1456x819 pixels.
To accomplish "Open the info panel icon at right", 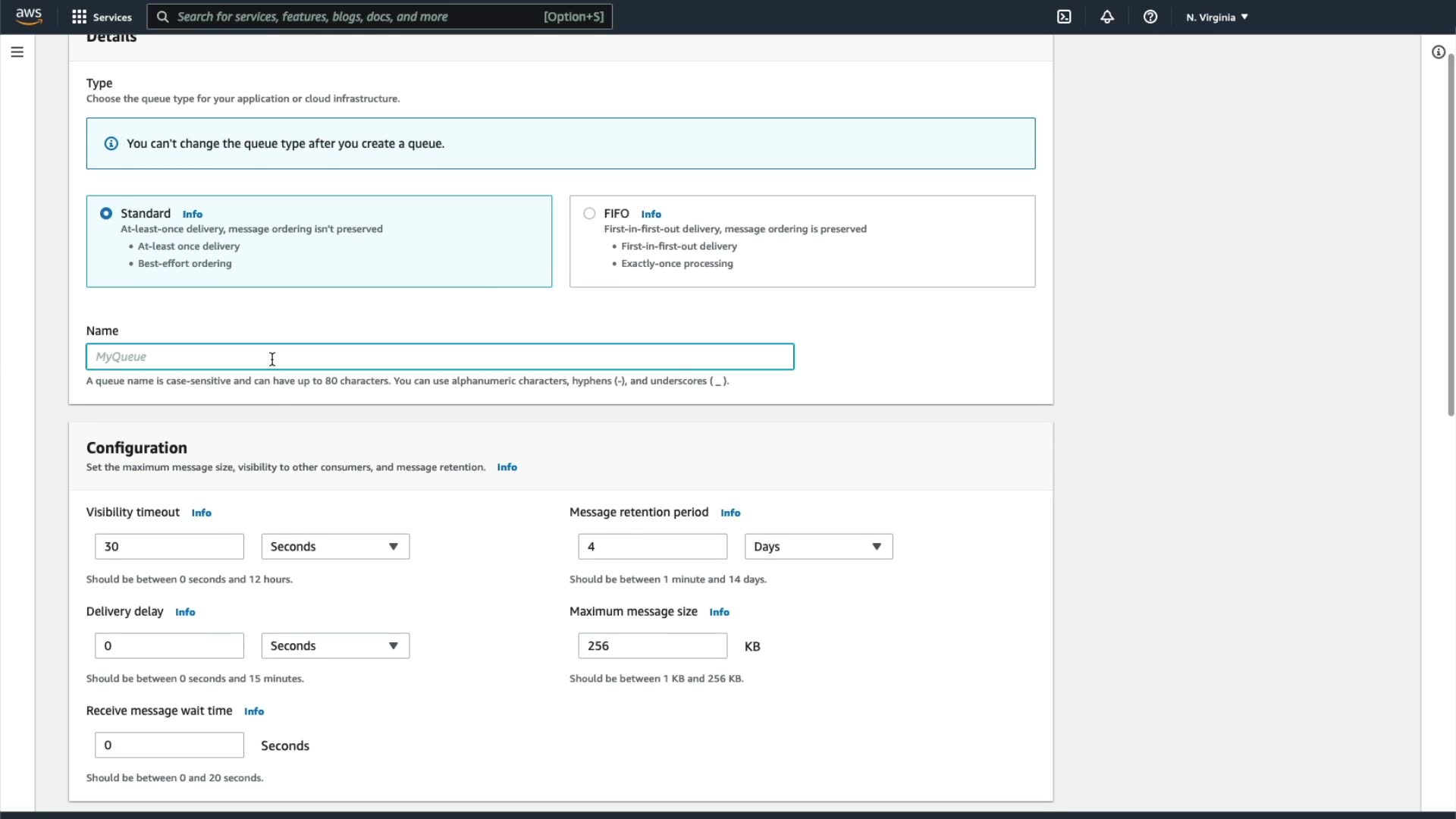I will click(1438, 52).
